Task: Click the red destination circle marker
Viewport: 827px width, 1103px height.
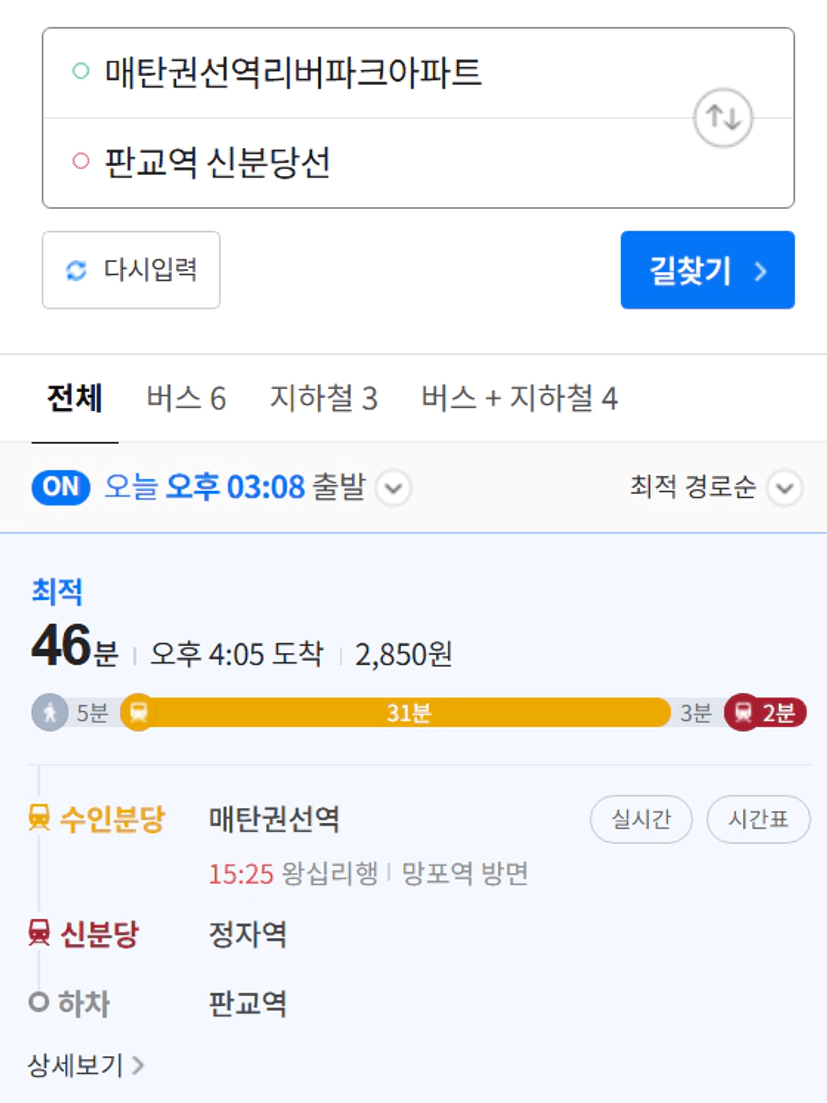Action: tap(81, 161)
